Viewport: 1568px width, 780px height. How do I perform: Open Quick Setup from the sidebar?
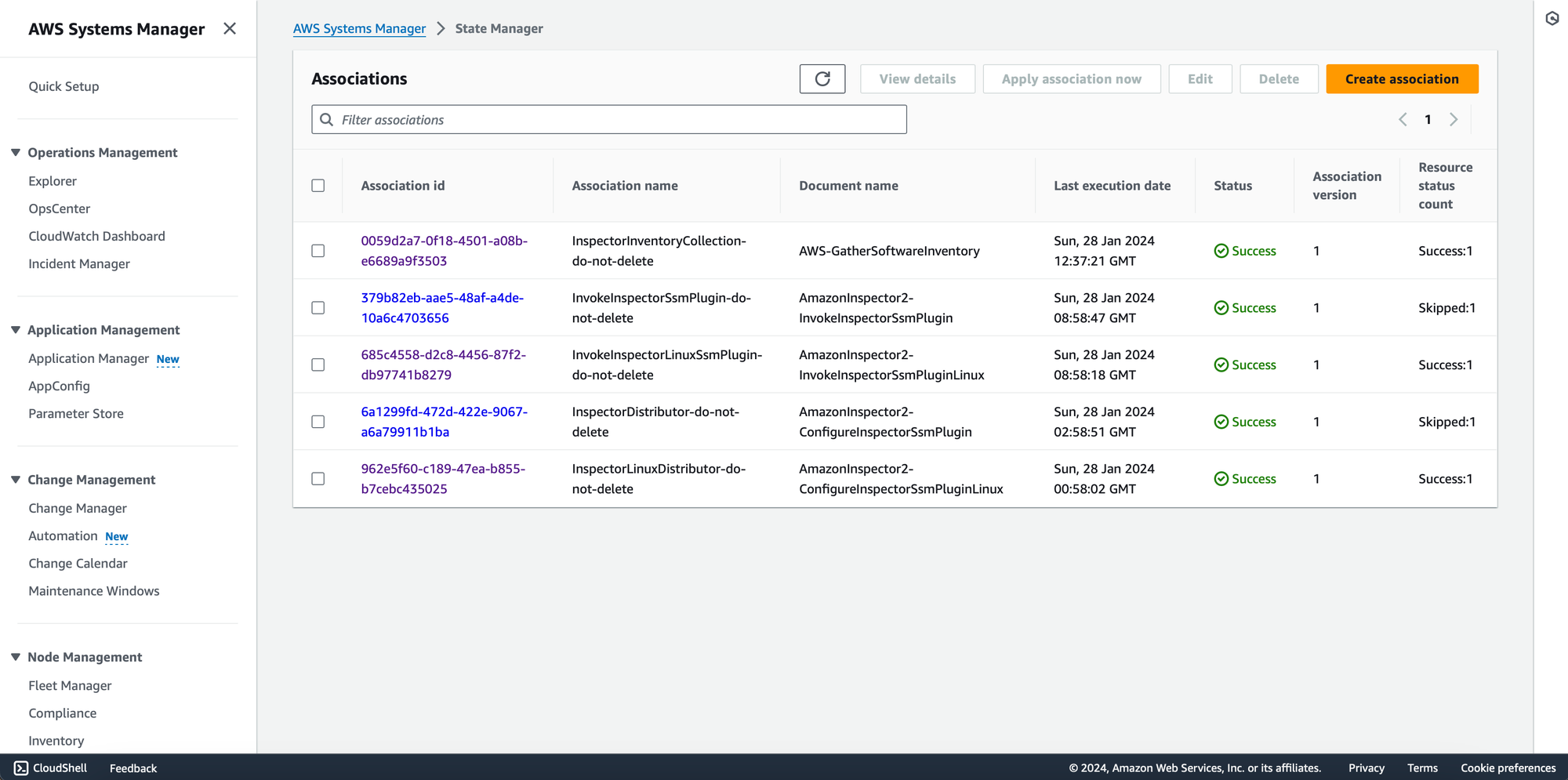point(64,86)
